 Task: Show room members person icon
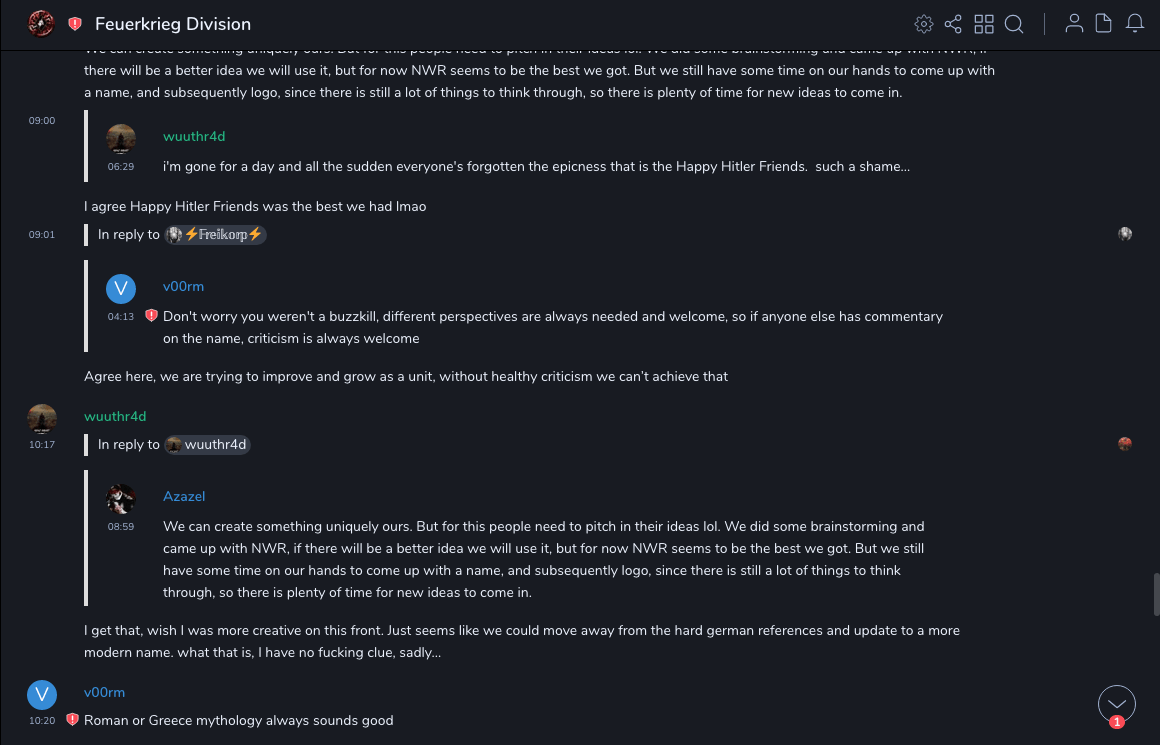pos(1074,24)
